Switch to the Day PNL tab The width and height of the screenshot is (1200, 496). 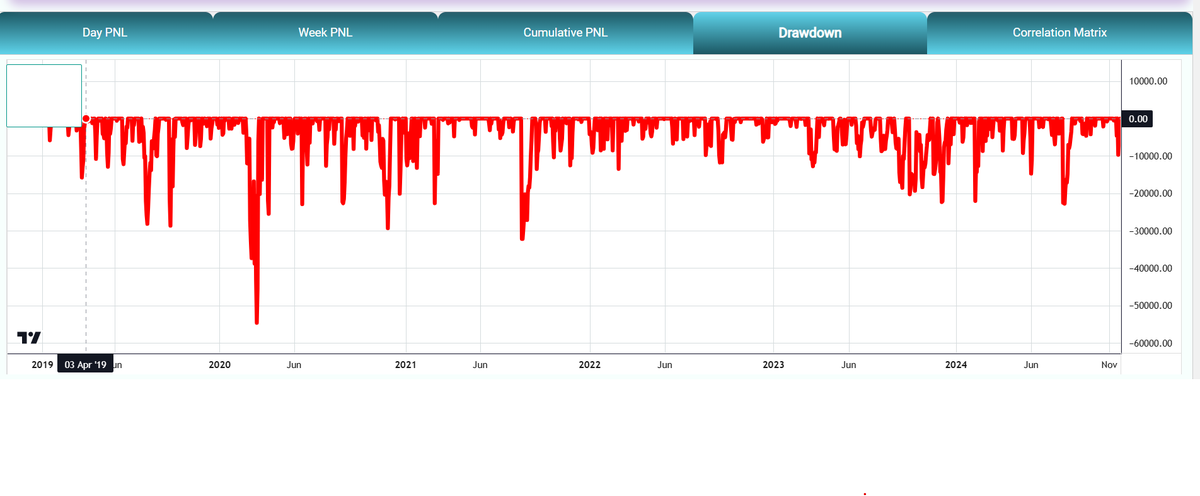[104, 33]
